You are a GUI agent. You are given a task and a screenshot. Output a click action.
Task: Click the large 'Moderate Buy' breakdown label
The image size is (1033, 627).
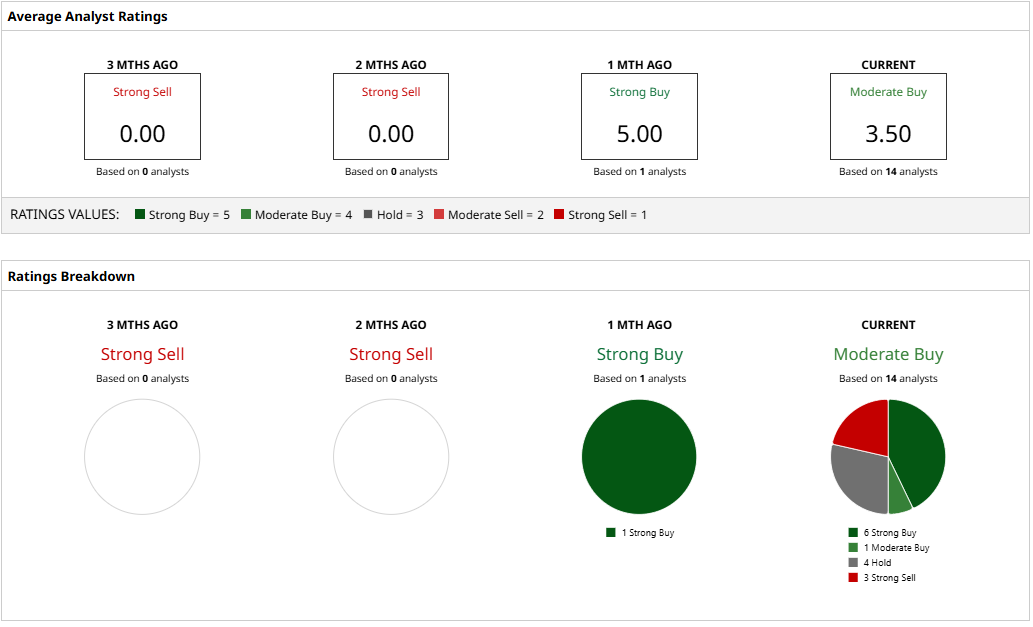(x=888, y=354)
